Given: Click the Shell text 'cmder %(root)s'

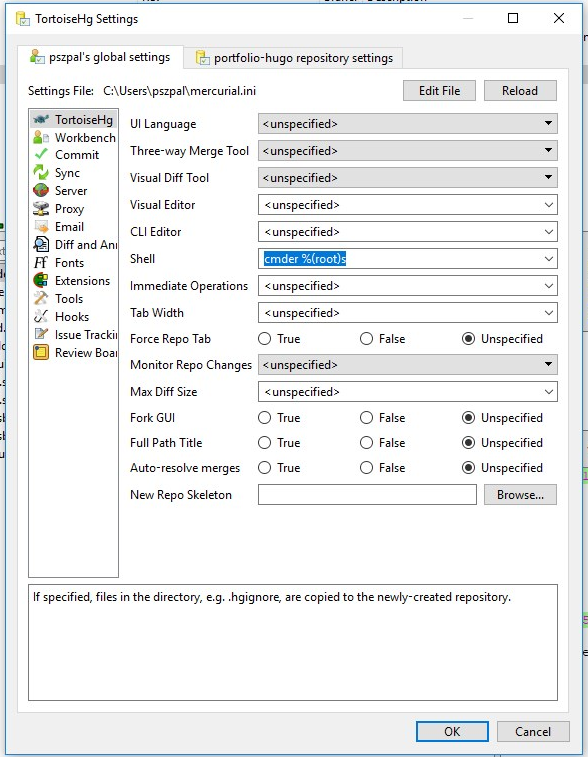Looking at the screenshot, I should point(305,259).
